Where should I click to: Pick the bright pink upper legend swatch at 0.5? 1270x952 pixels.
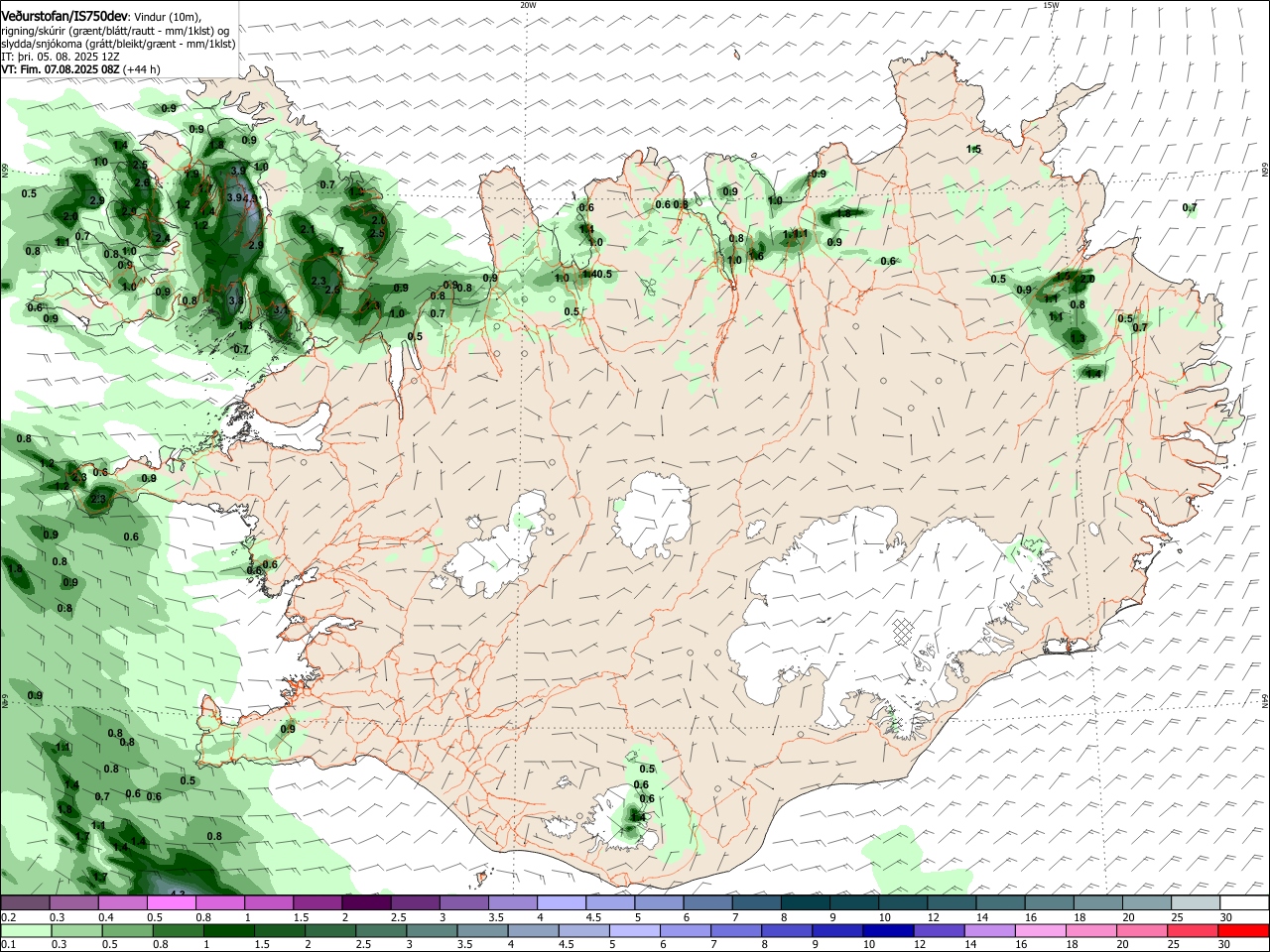171,903
